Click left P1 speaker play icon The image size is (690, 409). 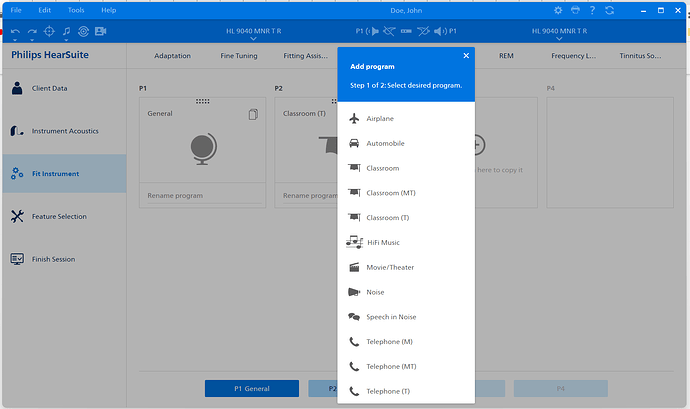pos(372,31)
